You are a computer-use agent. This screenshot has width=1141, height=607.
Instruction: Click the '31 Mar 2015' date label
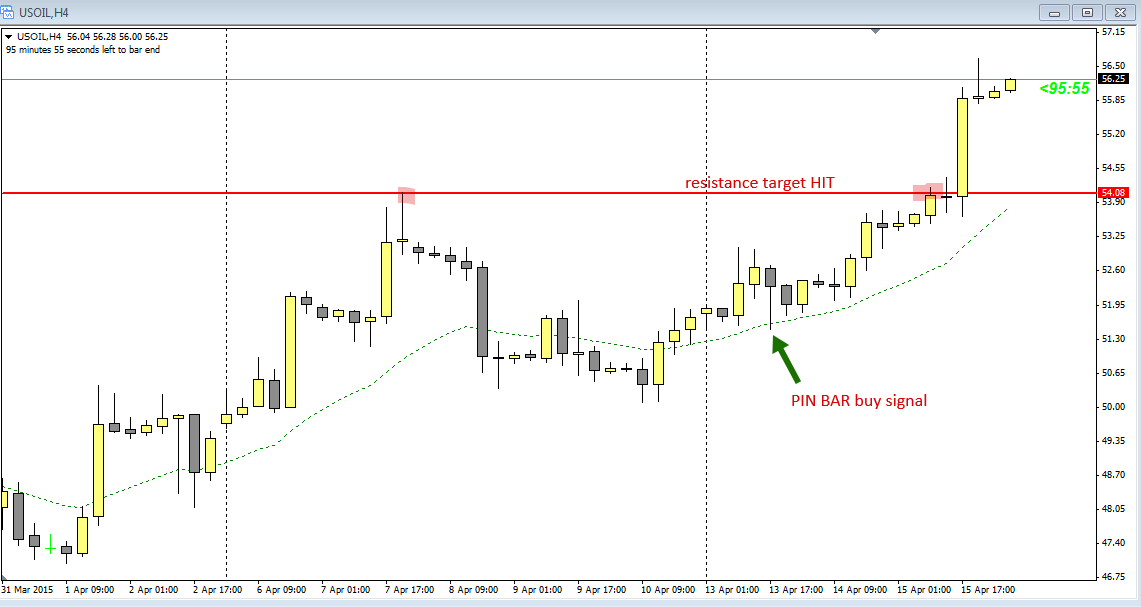click(x=28, y=590)
